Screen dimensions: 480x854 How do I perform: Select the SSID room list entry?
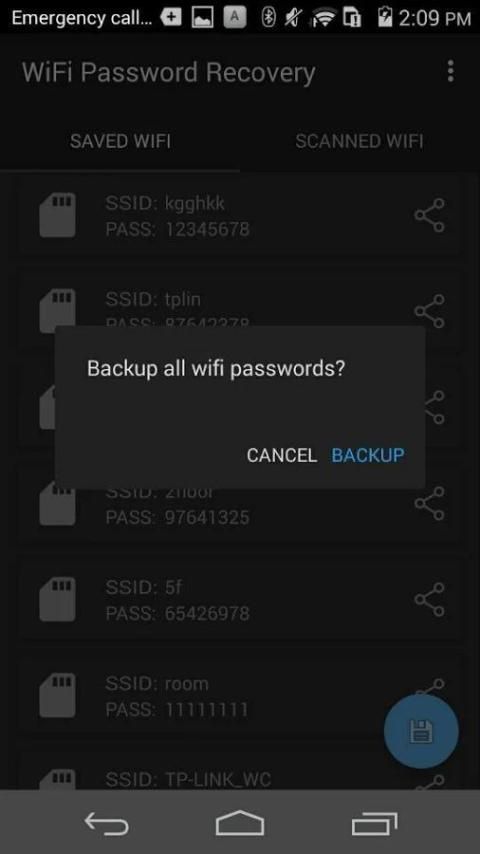pos(240,696)
